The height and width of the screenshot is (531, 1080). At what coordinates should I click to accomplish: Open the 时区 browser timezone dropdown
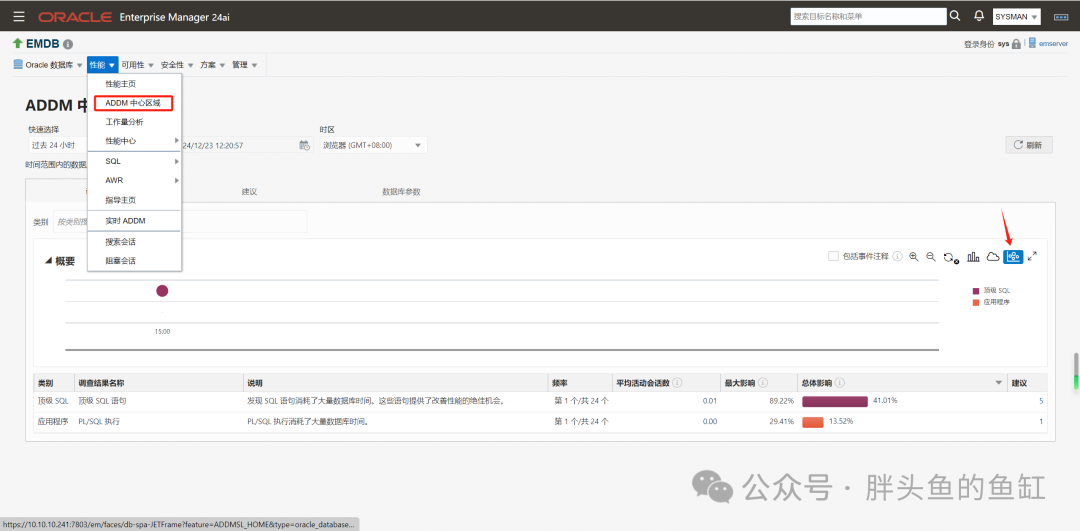pos(373,145)
